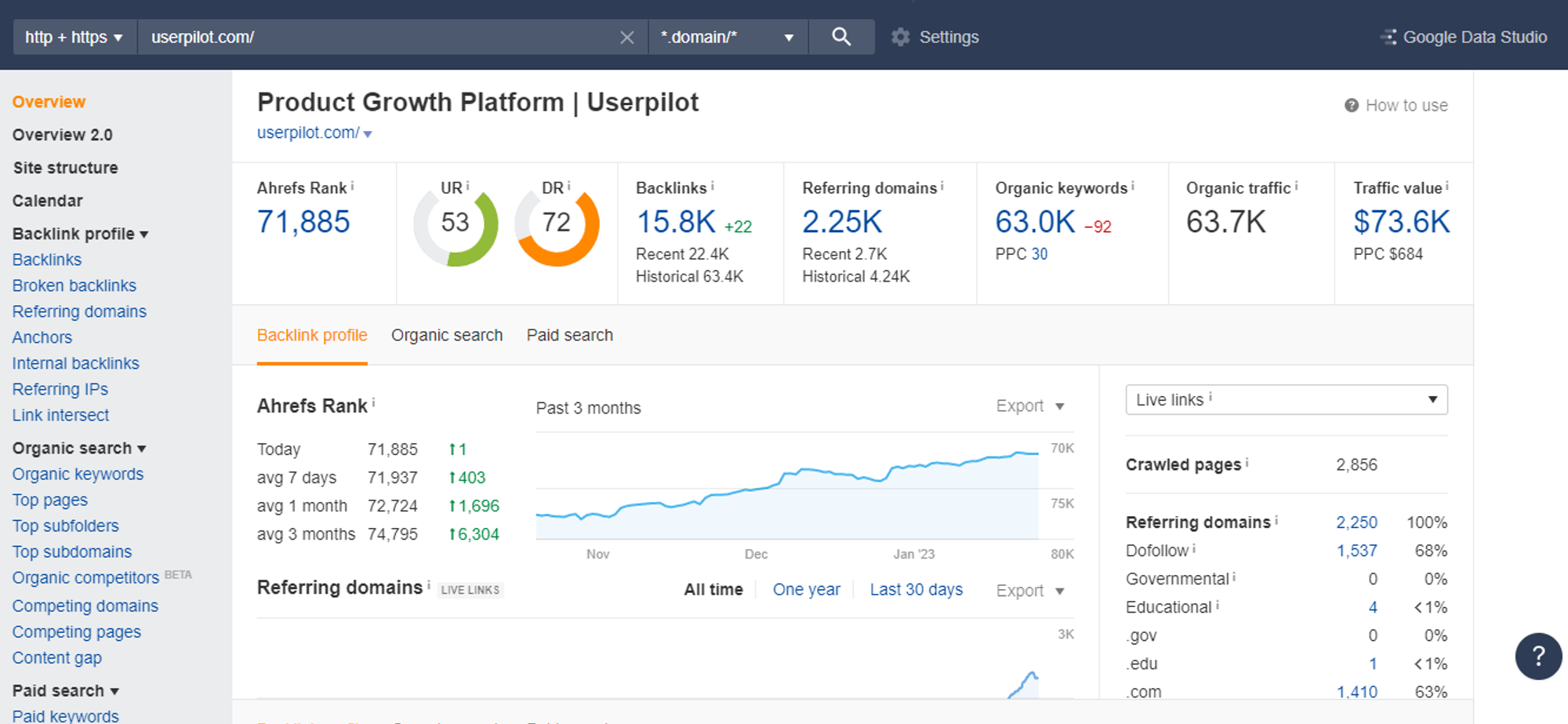Open the http + https protocol dropdown
This screenshot has width=1568, height=724.
pos(74,37)
